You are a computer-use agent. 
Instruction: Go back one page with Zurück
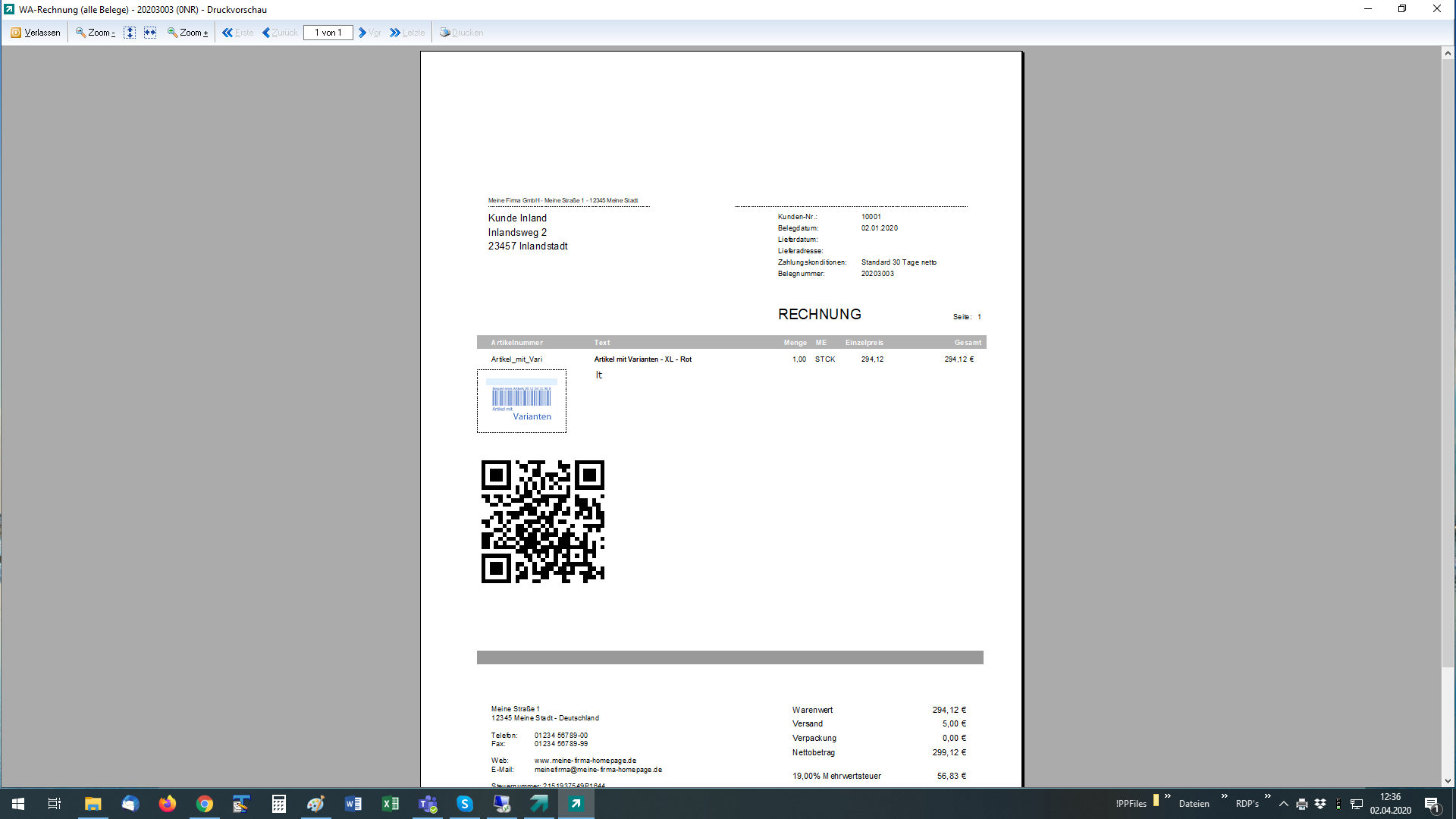point(280,33)
